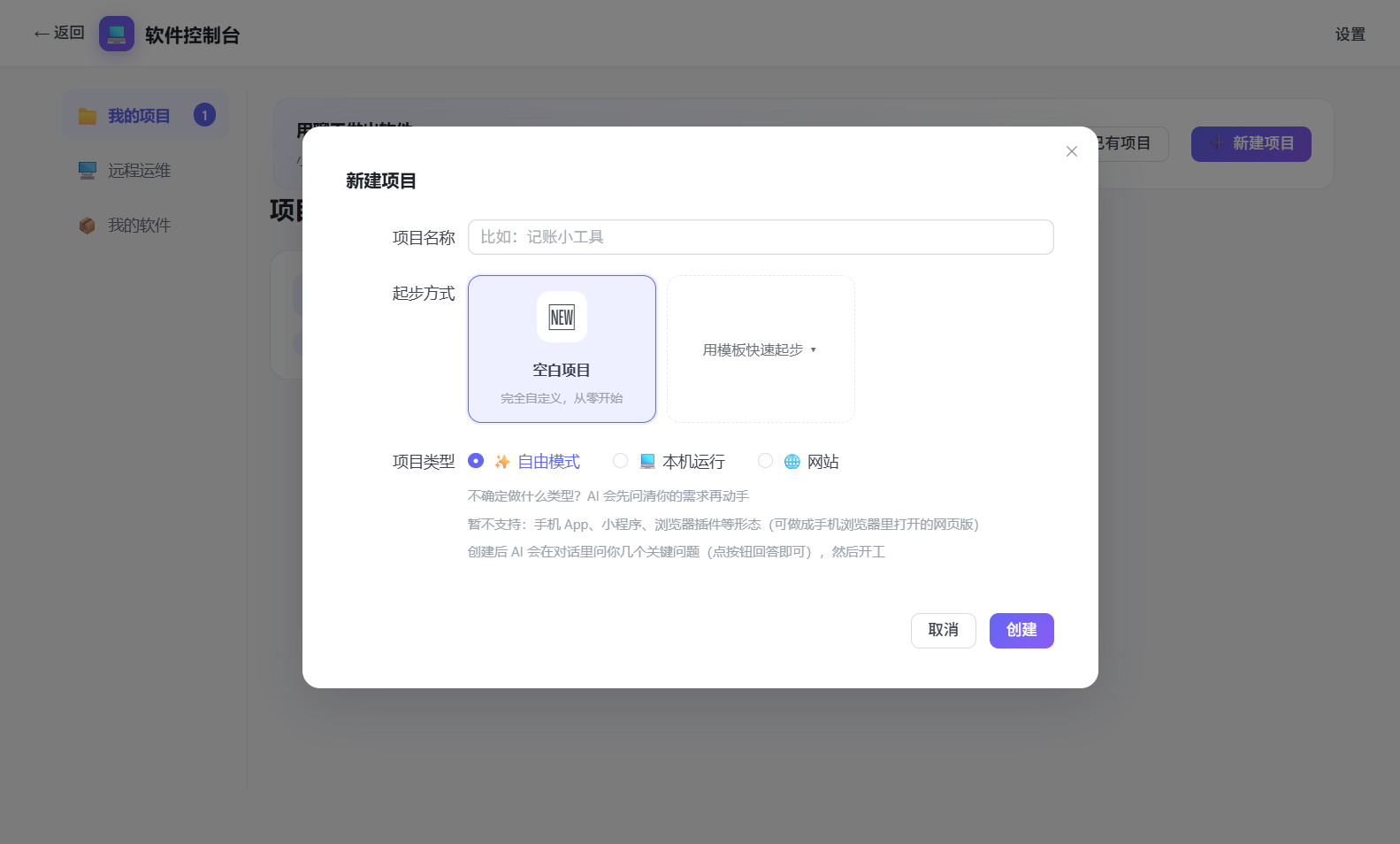Screen dimensions: 1400x844
Task: Click the 项目类型 label
Action: tap(424, 462)
